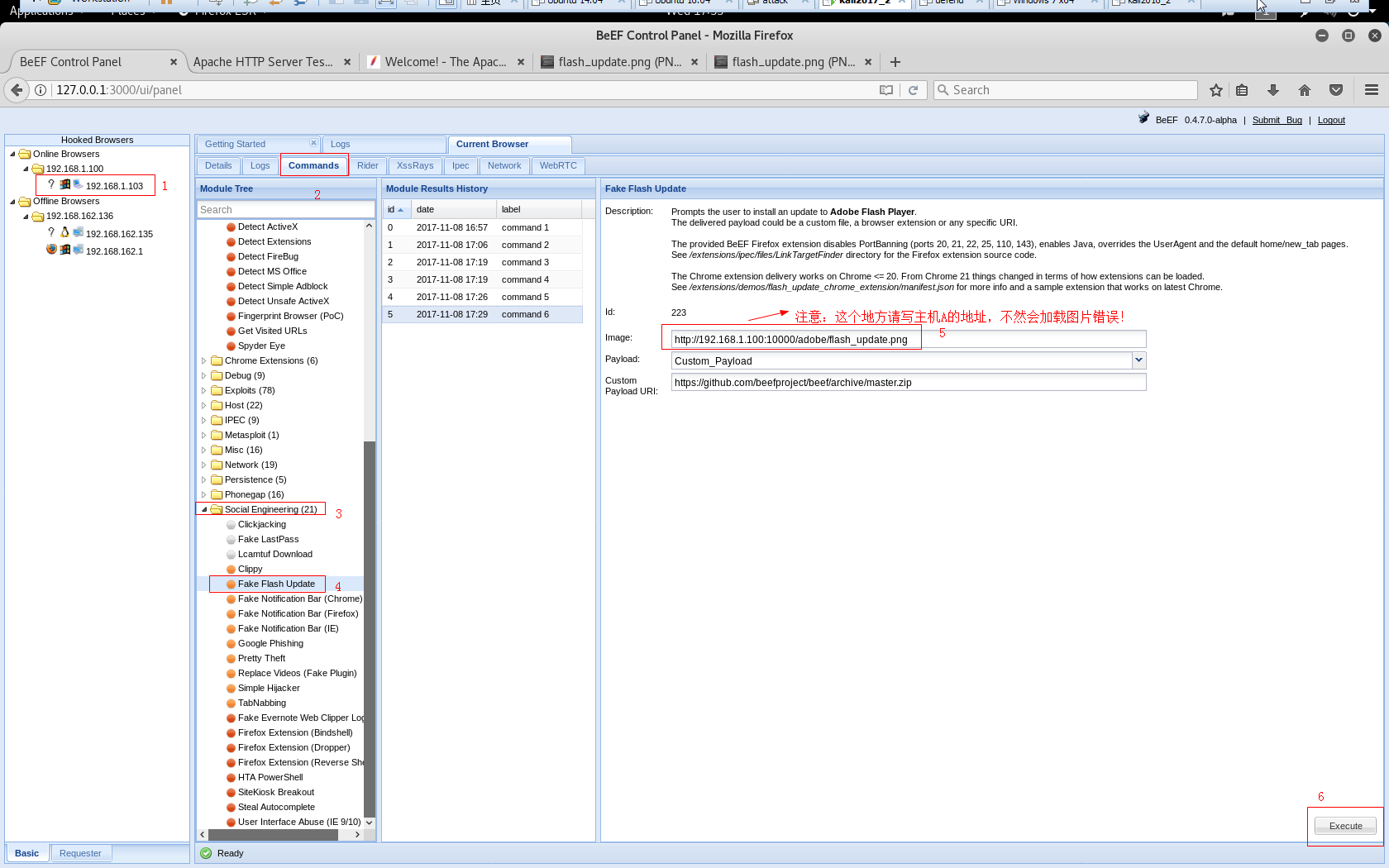Expand the Persistence (5) folder
Viewport: 1389px width, 868px height.
(x=204, y=479)
